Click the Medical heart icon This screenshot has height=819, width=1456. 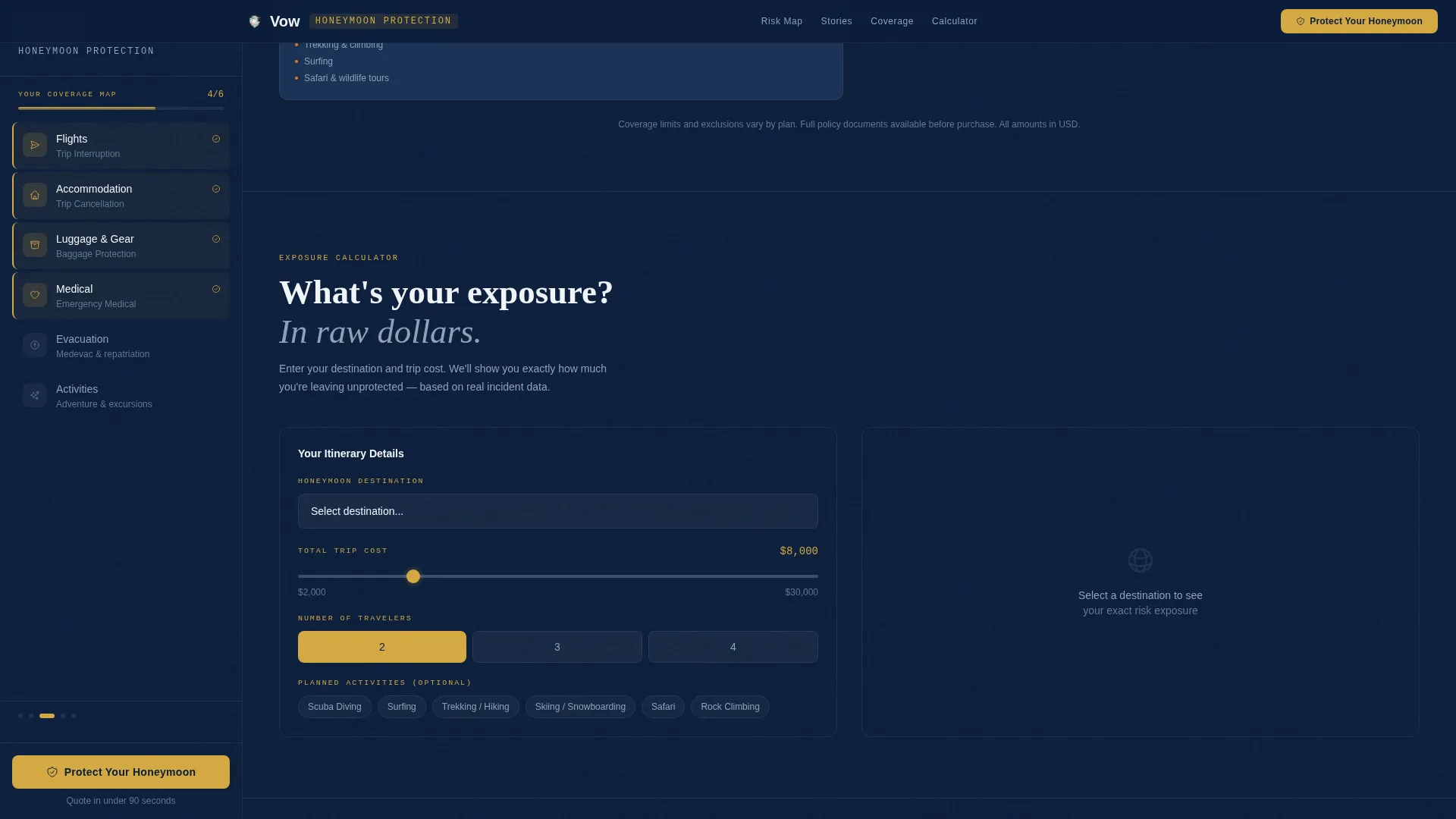point(35,295)
